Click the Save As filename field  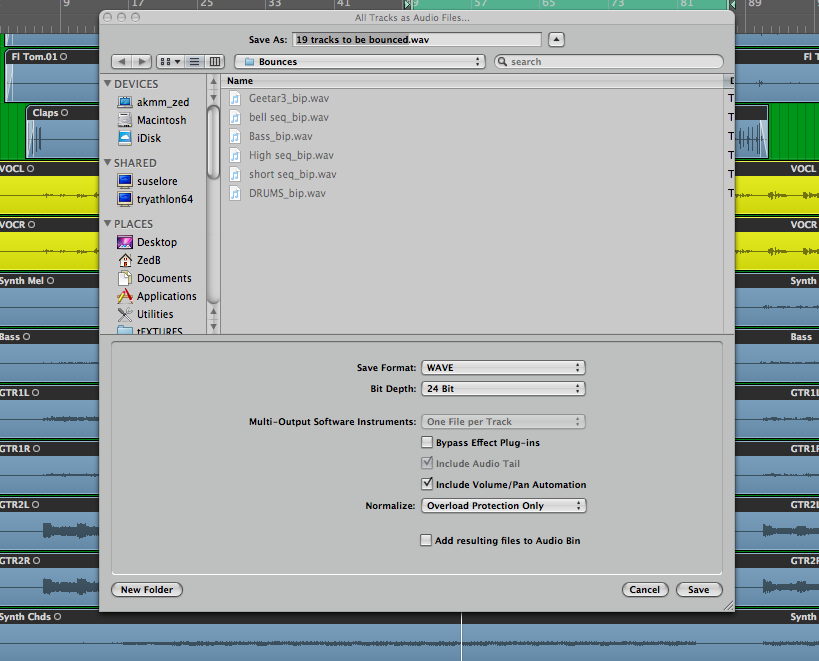417,40
